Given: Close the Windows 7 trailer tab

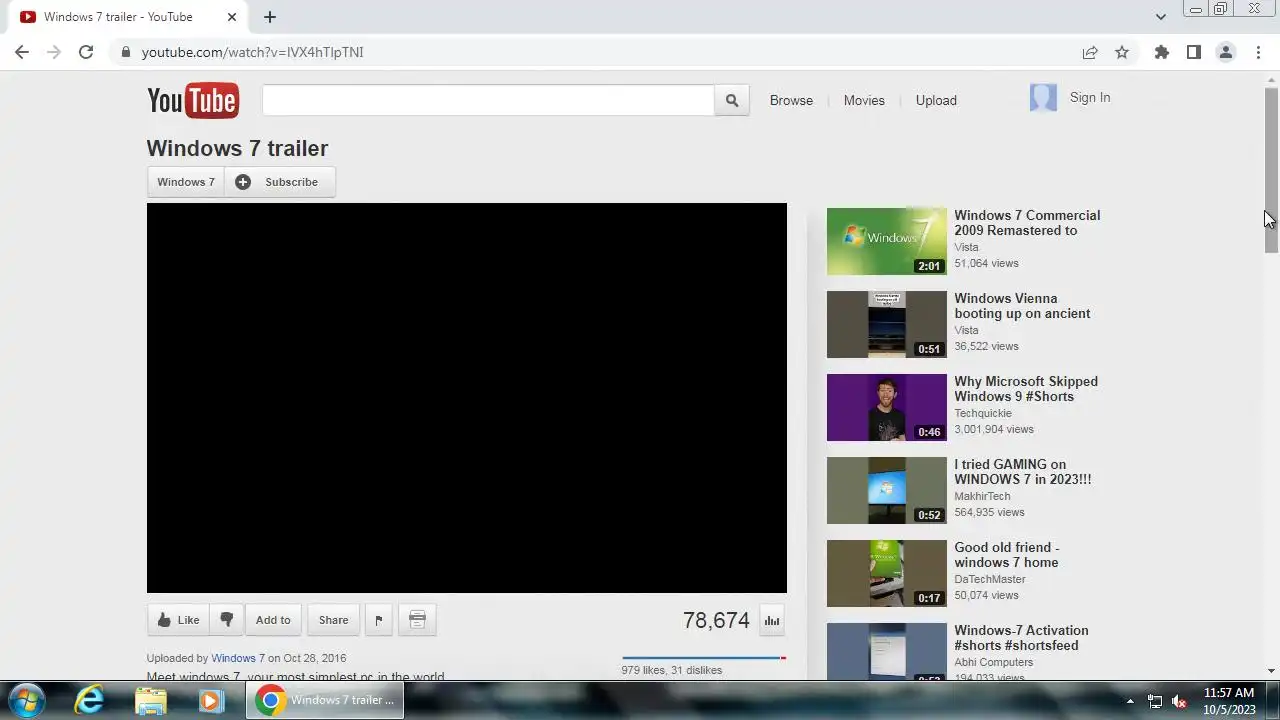Looking at the screenshot, I should point(231,17).
